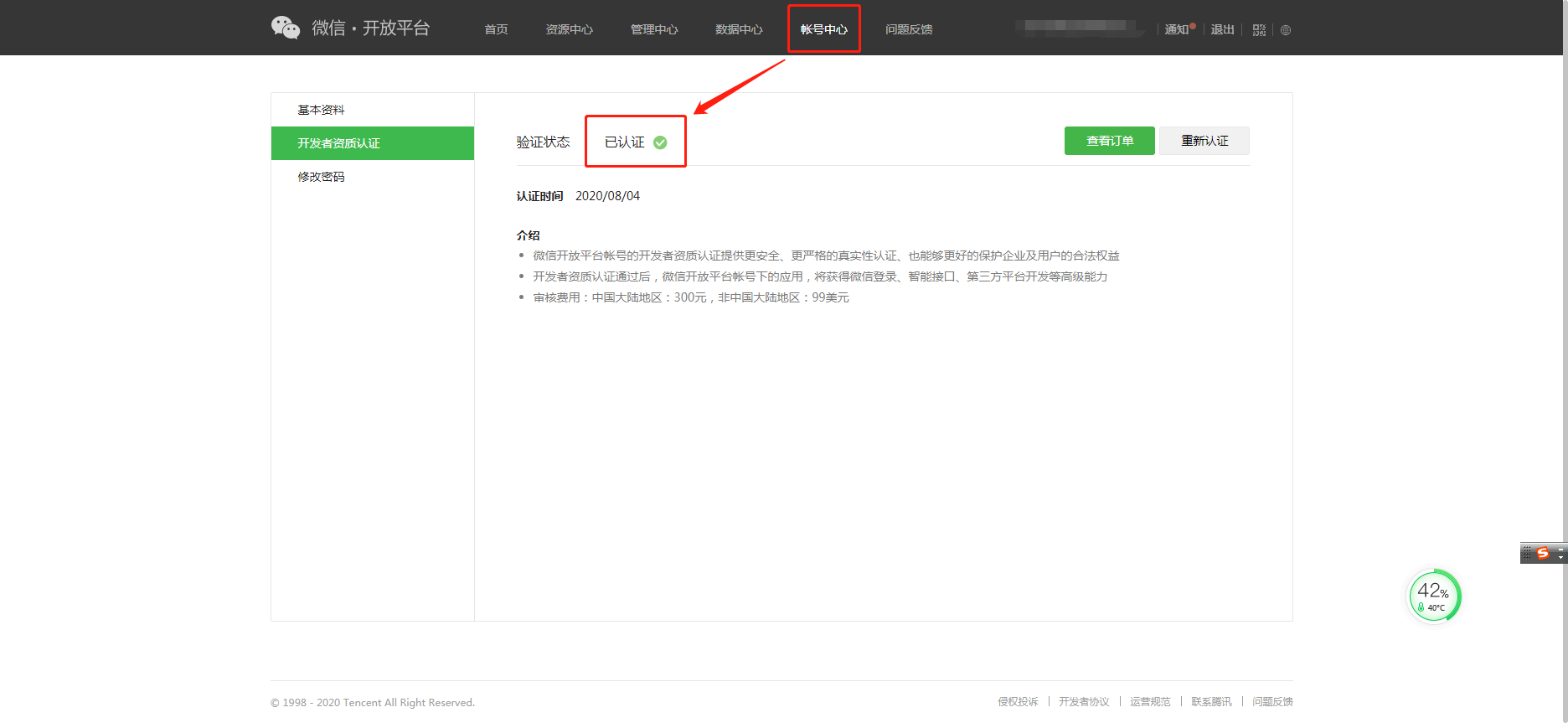Open 修改密码 in sidebar

[373, 177]
